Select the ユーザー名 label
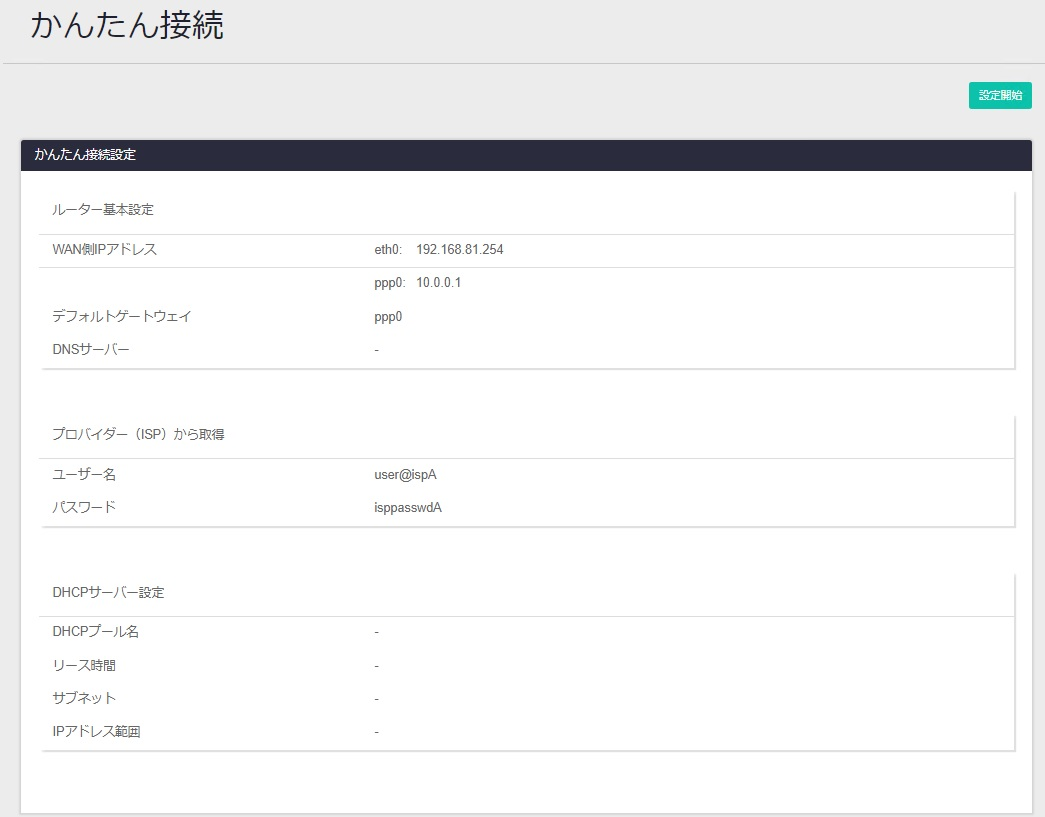The image size is (1045, 817). (x=84, y=474)
